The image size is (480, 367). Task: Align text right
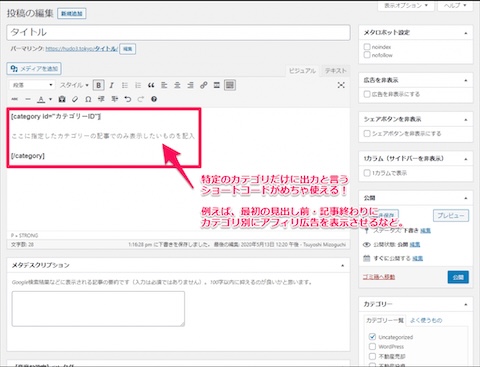coord(190,85)
